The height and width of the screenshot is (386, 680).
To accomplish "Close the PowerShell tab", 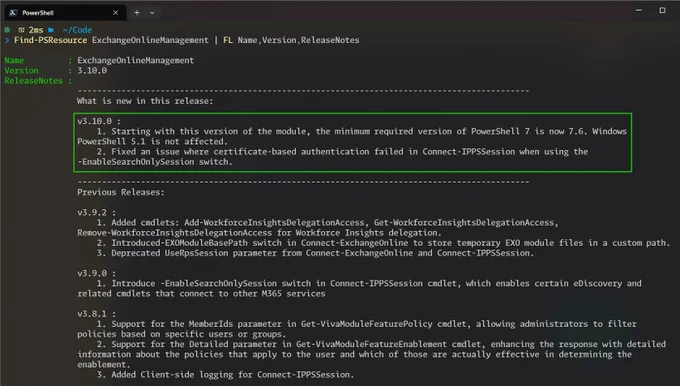I will [x=115, y=13].
